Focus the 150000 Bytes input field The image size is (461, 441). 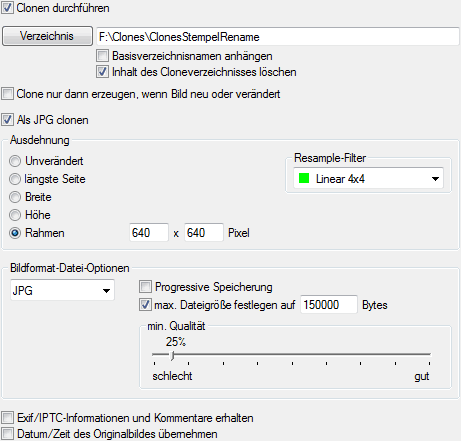click(329, 304)
